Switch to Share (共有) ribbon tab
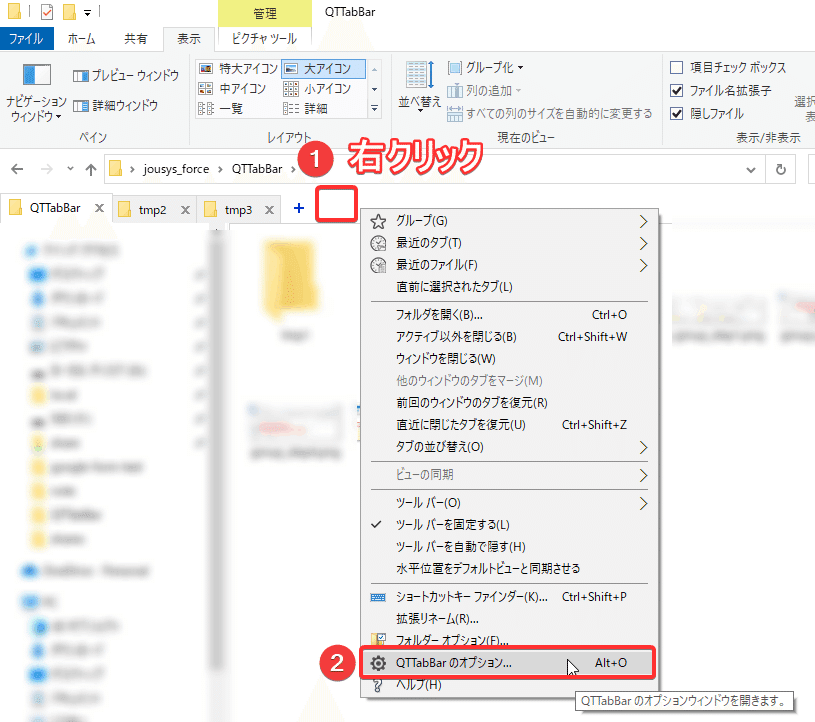 tap(136, 39)
